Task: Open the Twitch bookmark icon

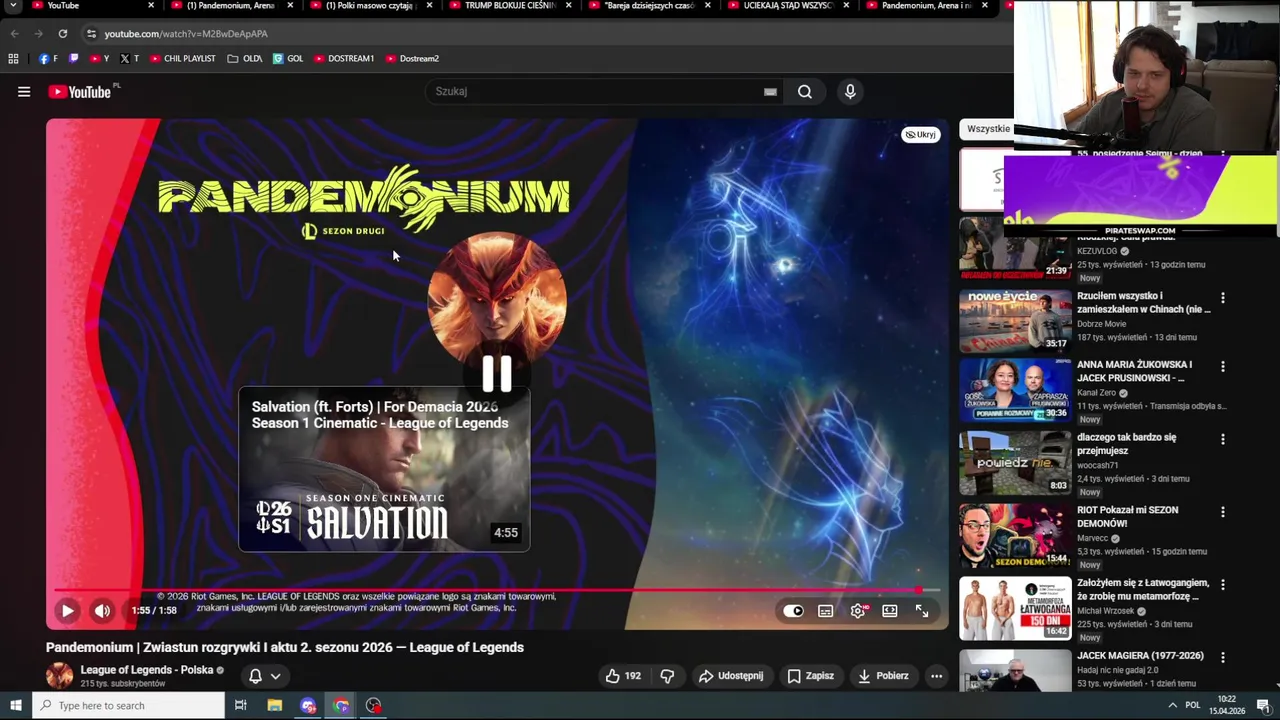Action: tap(73, 59)
